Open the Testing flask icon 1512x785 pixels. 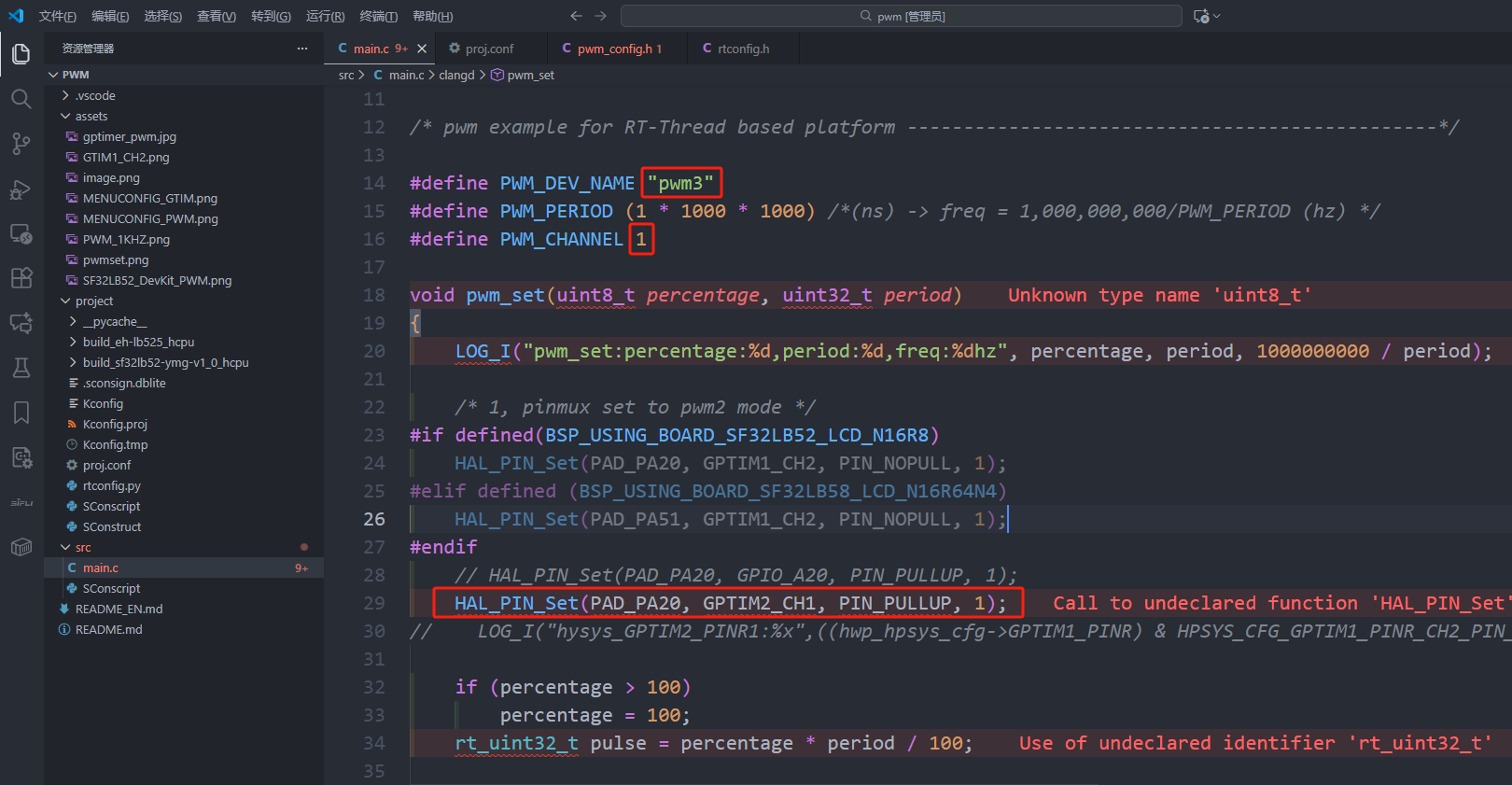(x=21, y=368)
